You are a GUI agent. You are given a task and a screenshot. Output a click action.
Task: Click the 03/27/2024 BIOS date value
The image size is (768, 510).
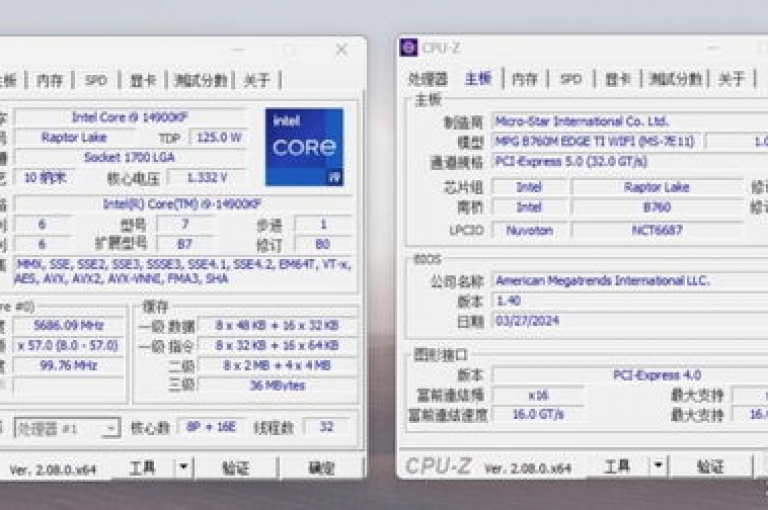[630, 321]
